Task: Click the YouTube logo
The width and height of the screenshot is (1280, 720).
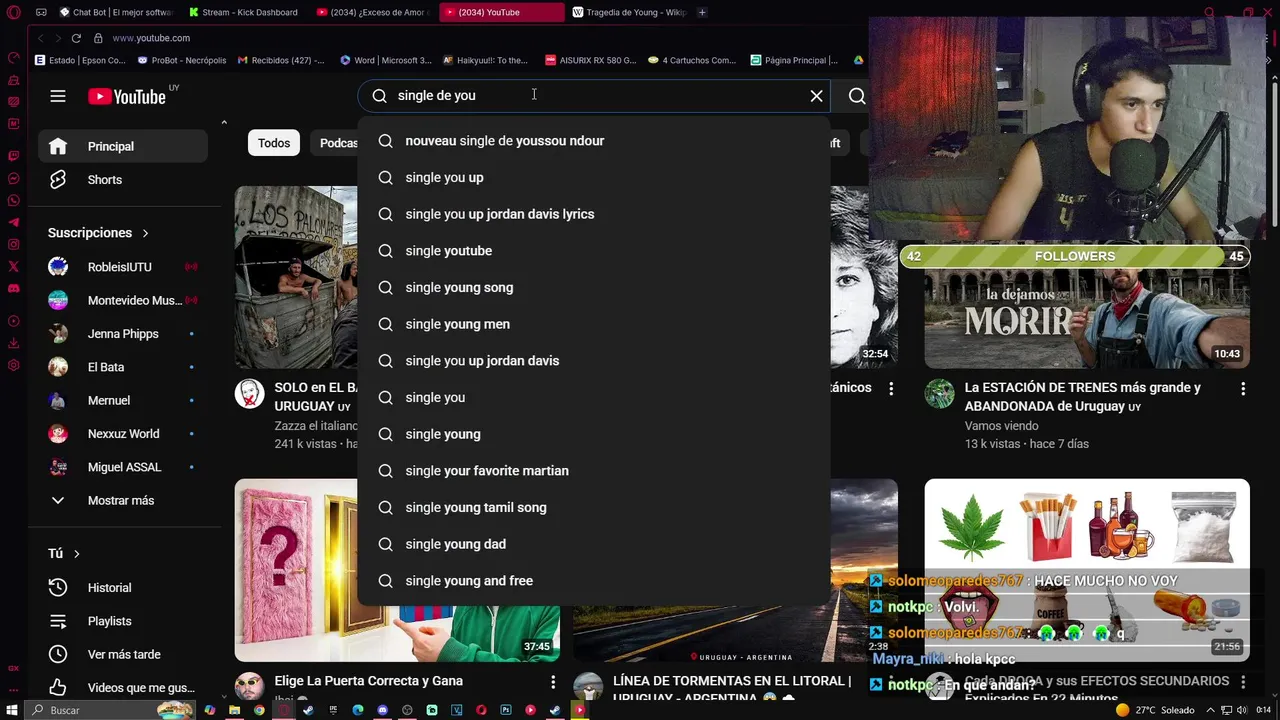Action: tap(127, 96)
